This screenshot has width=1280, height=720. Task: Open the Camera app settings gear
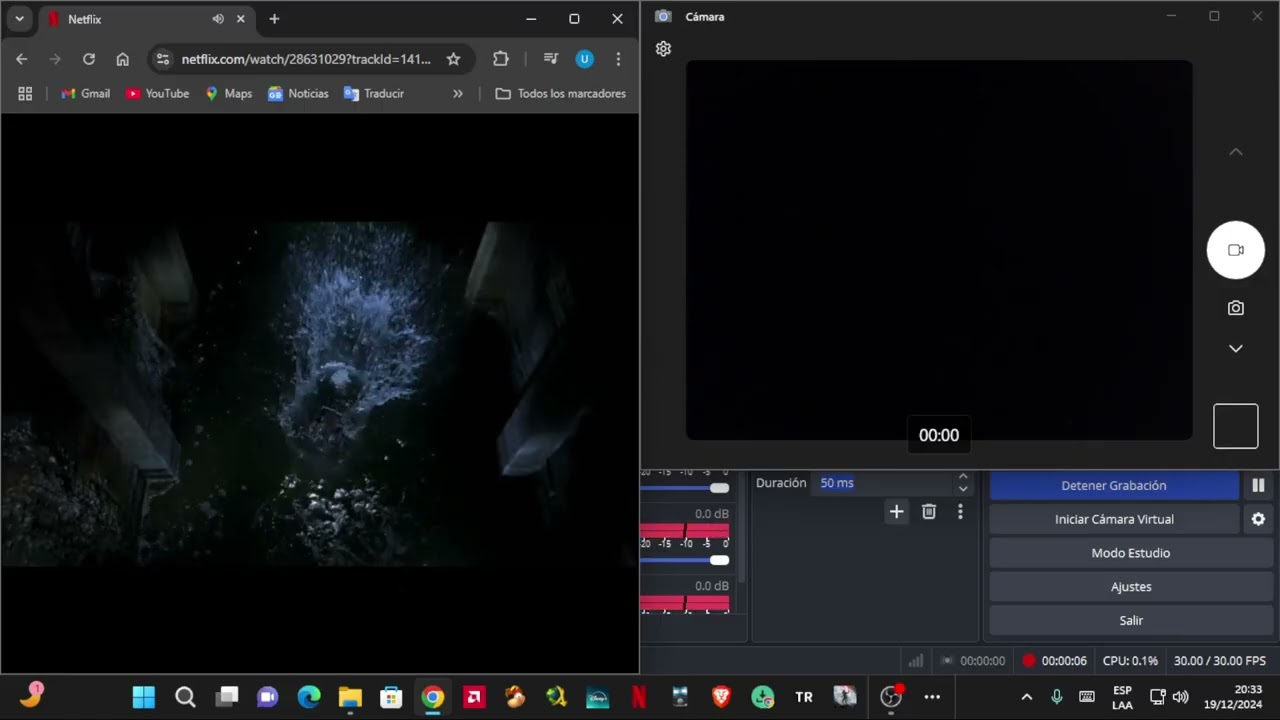click(x=663, y=49)
